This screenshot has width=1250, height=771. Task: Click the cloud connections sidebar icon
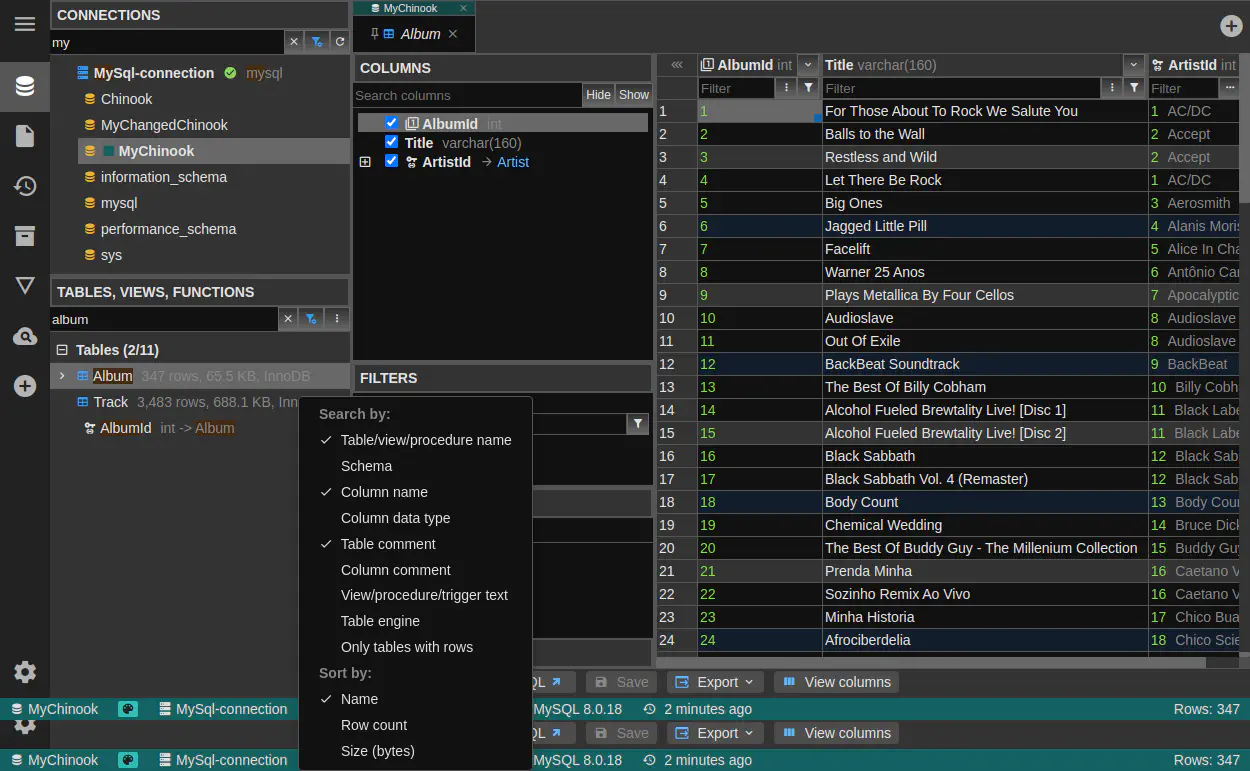[25, 337]
